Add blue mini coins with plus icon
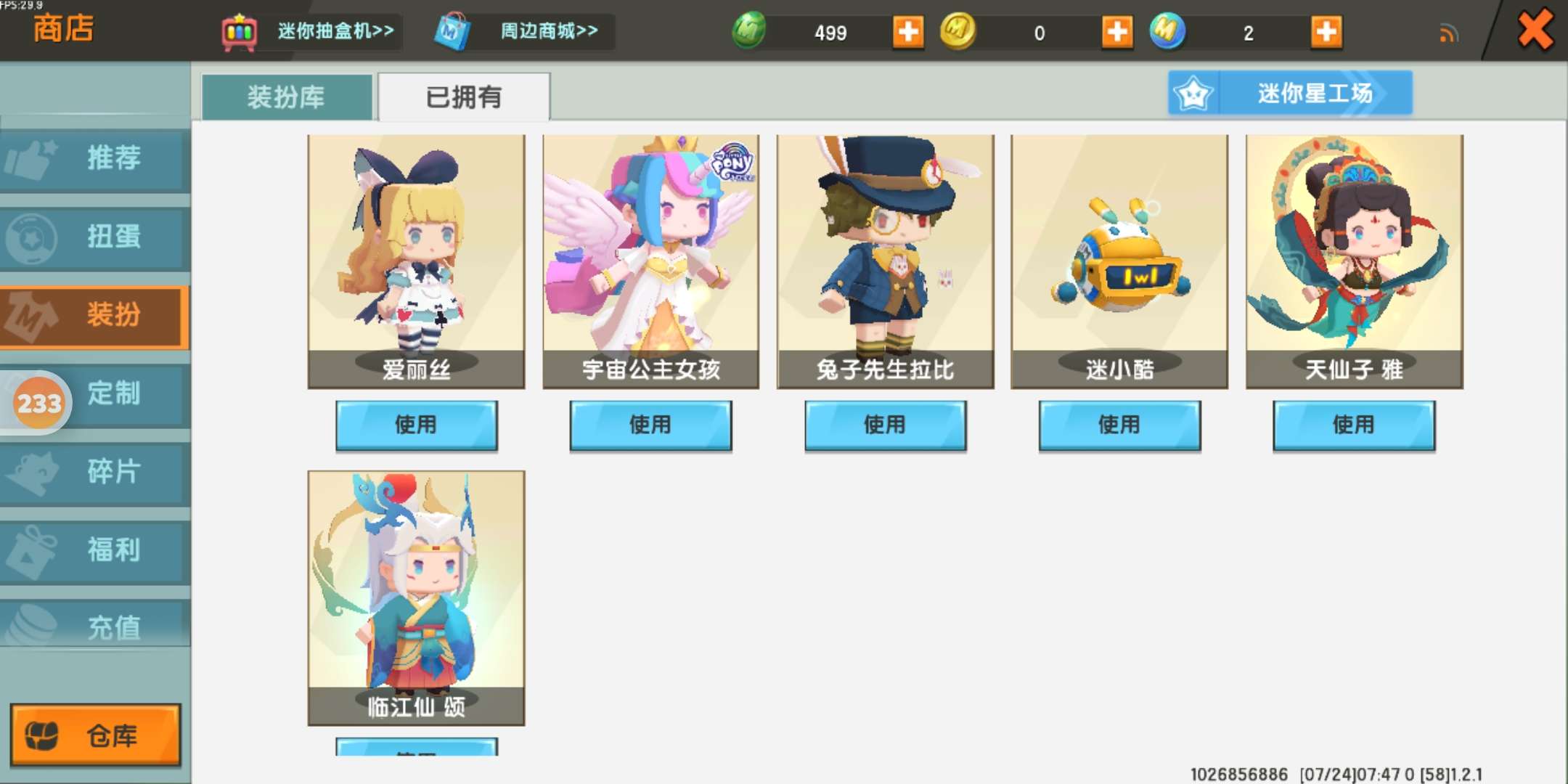This screenshot has width=1568, height=784. tap(1326, 32)
